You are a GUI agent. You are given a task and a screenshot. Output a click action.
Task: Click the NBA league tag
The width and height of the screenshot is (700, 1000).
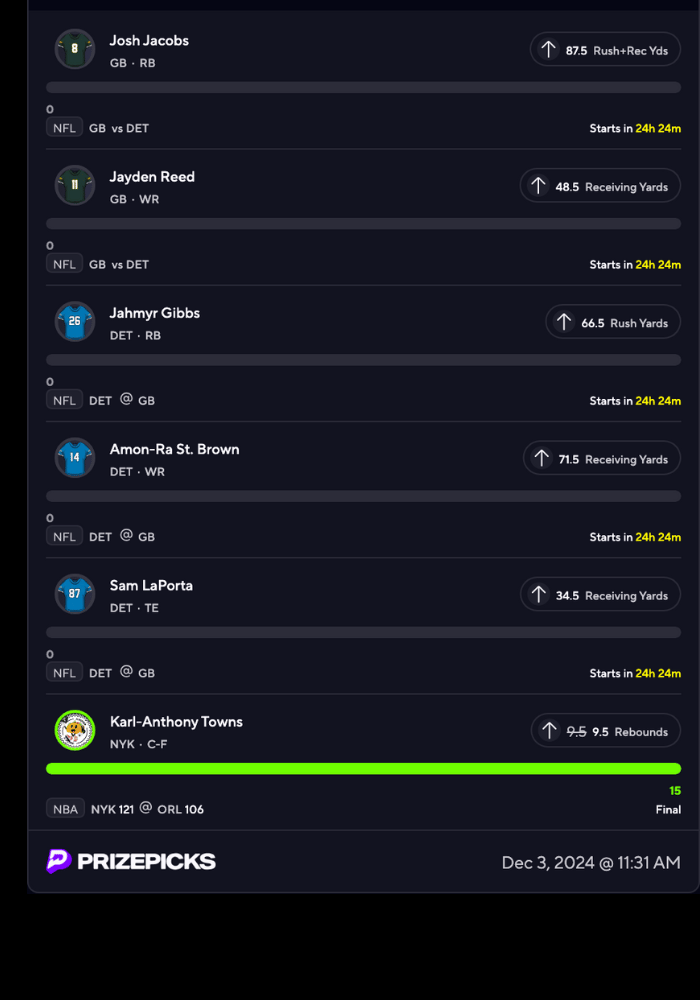65,809
